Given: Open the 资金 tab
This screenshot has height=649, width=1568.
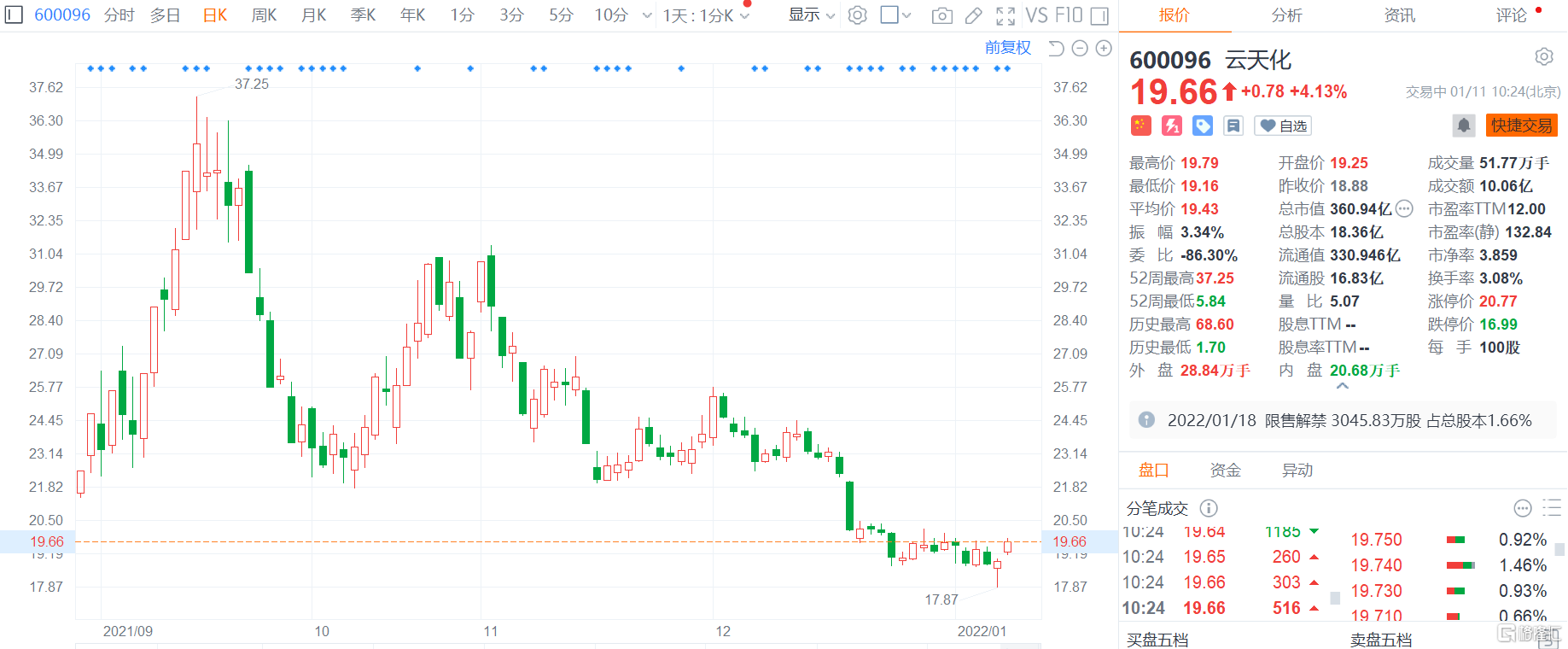Looking at the screenshot, I should pyautogui.click(x=1225, y=471).
